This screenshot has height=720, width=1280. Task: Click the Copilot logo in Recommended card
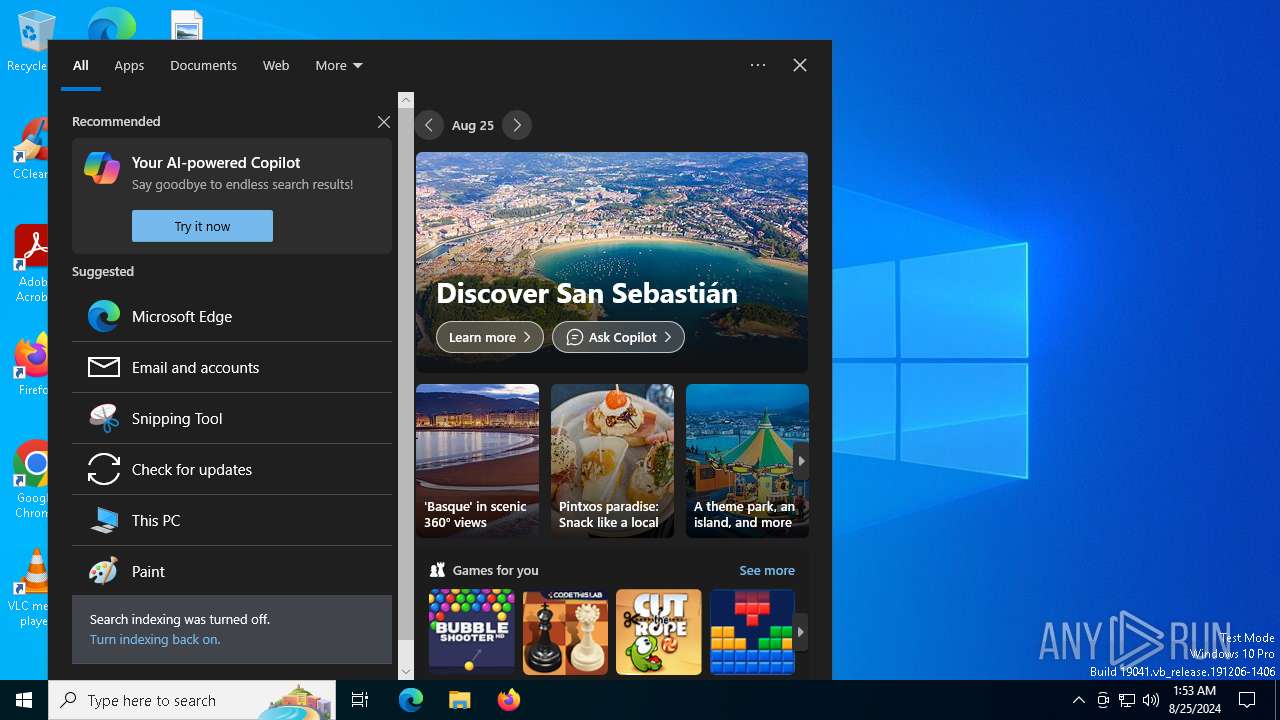tap(102, 168)
